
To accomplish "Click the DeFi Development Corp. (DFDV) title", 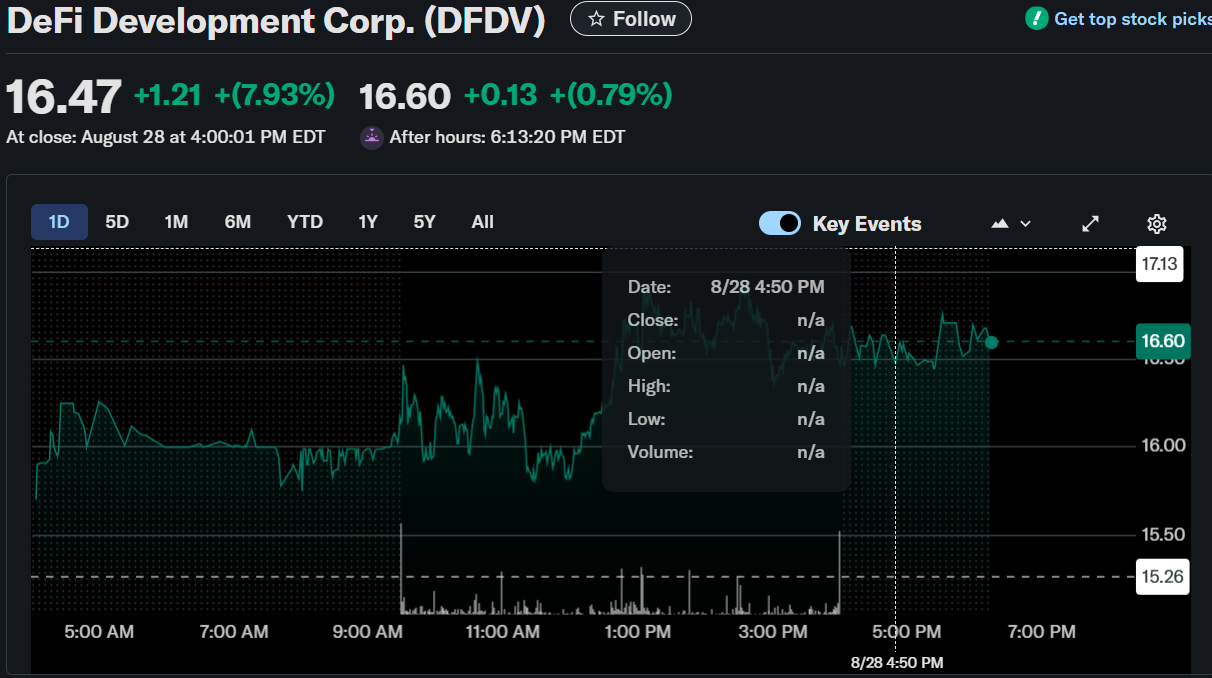I will coord(276,20).
